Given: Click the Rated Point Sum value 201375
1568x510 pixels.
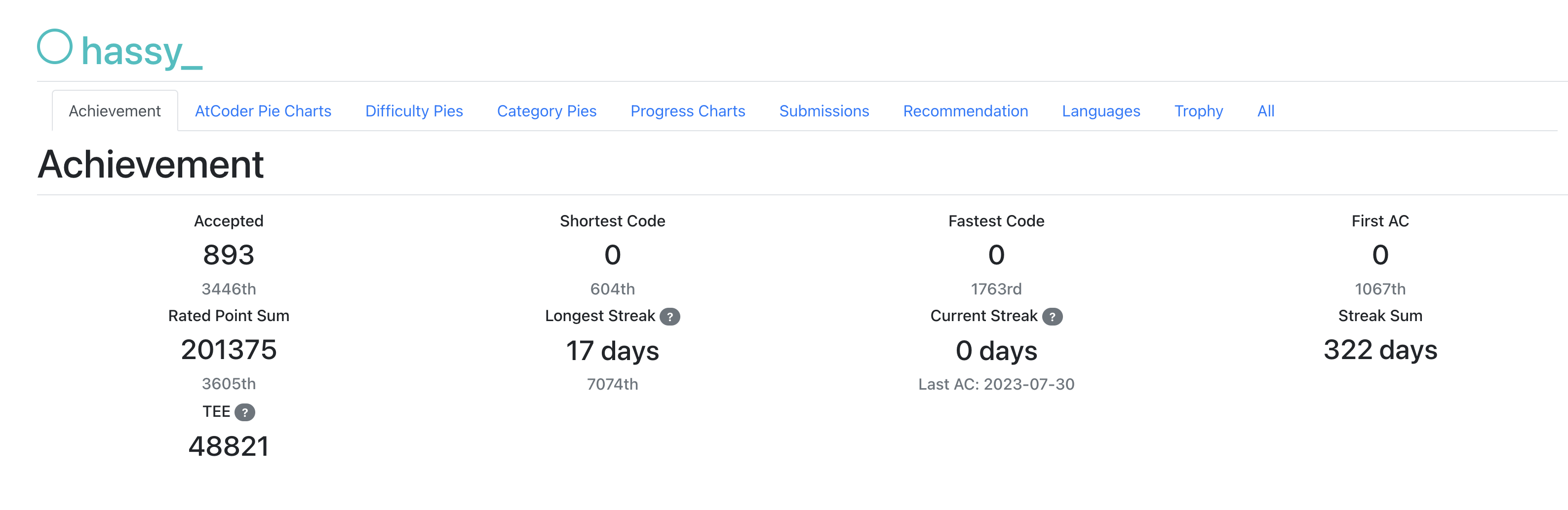Looking at the screenshot, I should (x=229, y=350).
